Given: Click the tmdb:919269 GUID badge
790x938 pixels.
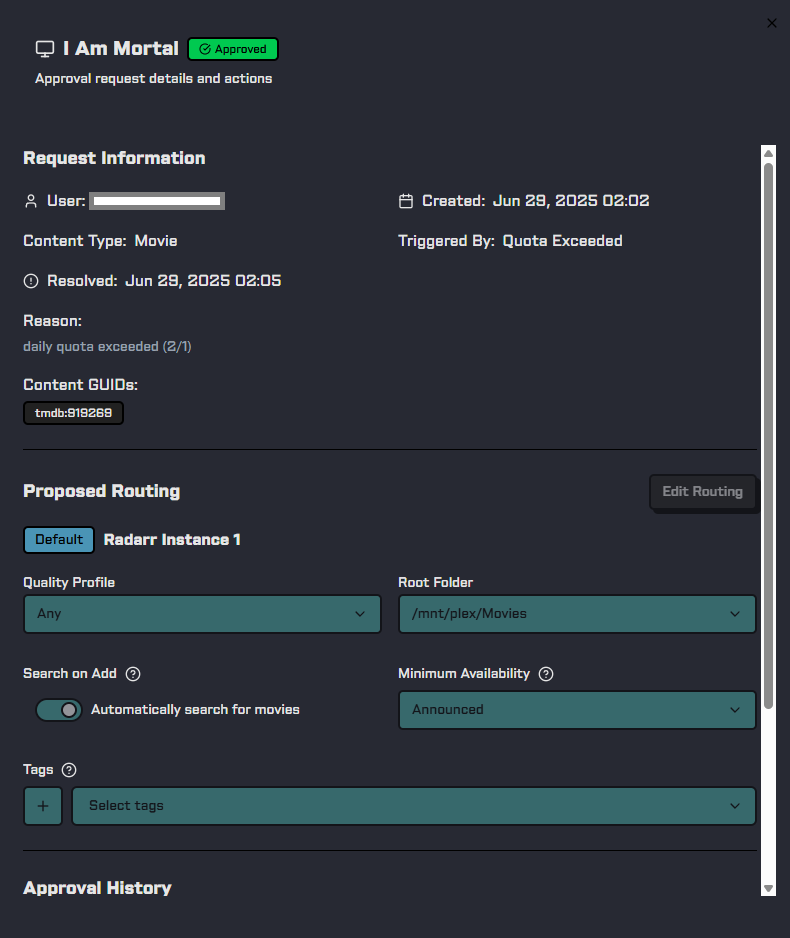Looking at the screenshot, I should pyautogui.click(x=74, y=413).
